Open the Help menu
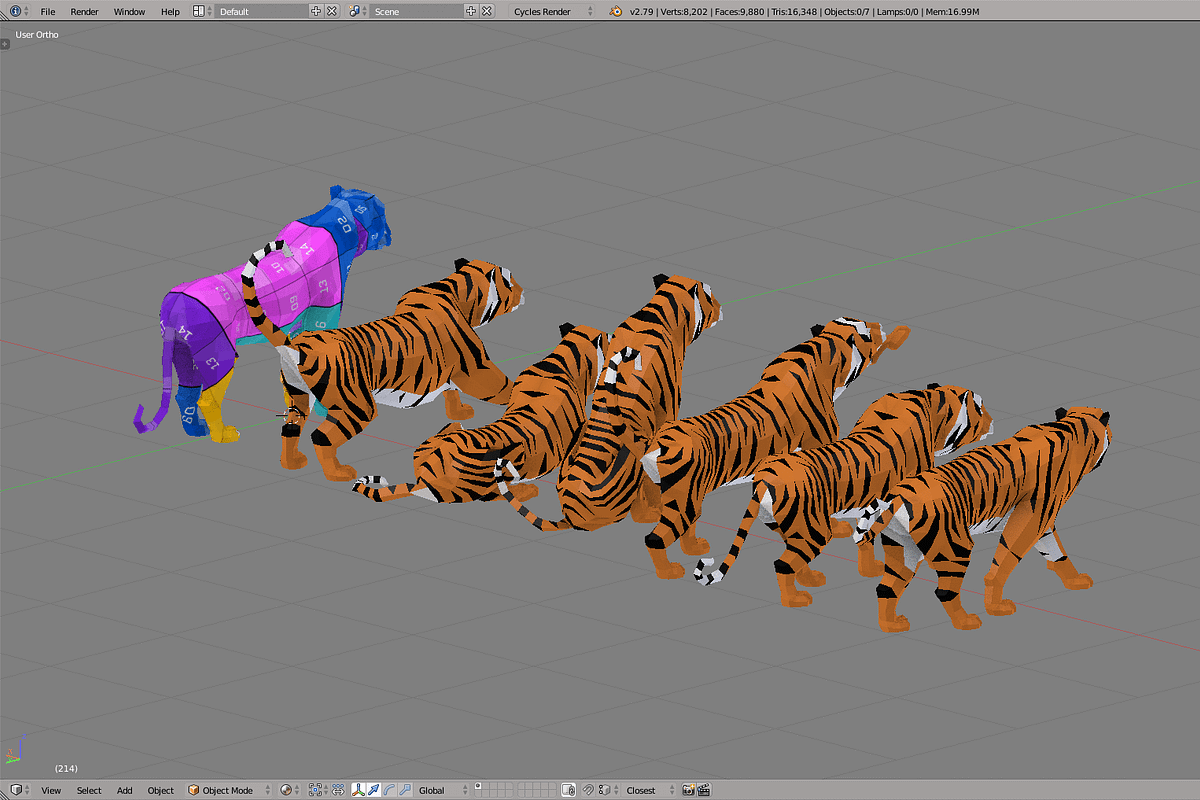Screen dimensions: 1200x800 (x=170, y=11)
